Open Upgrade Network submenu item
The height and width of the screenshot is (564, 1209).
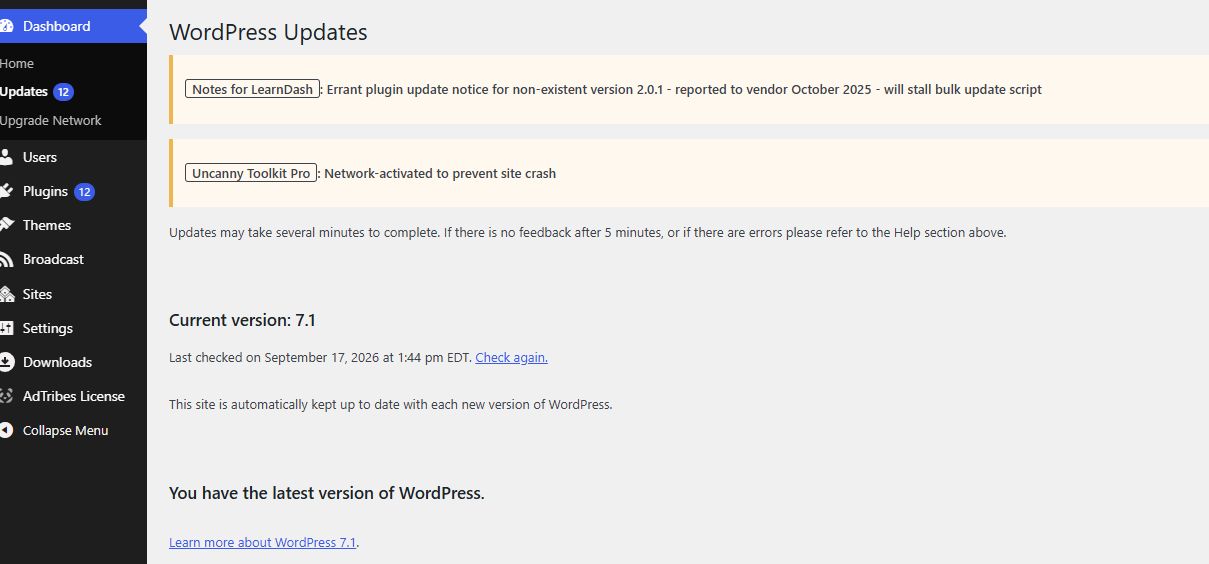(51, 120)
